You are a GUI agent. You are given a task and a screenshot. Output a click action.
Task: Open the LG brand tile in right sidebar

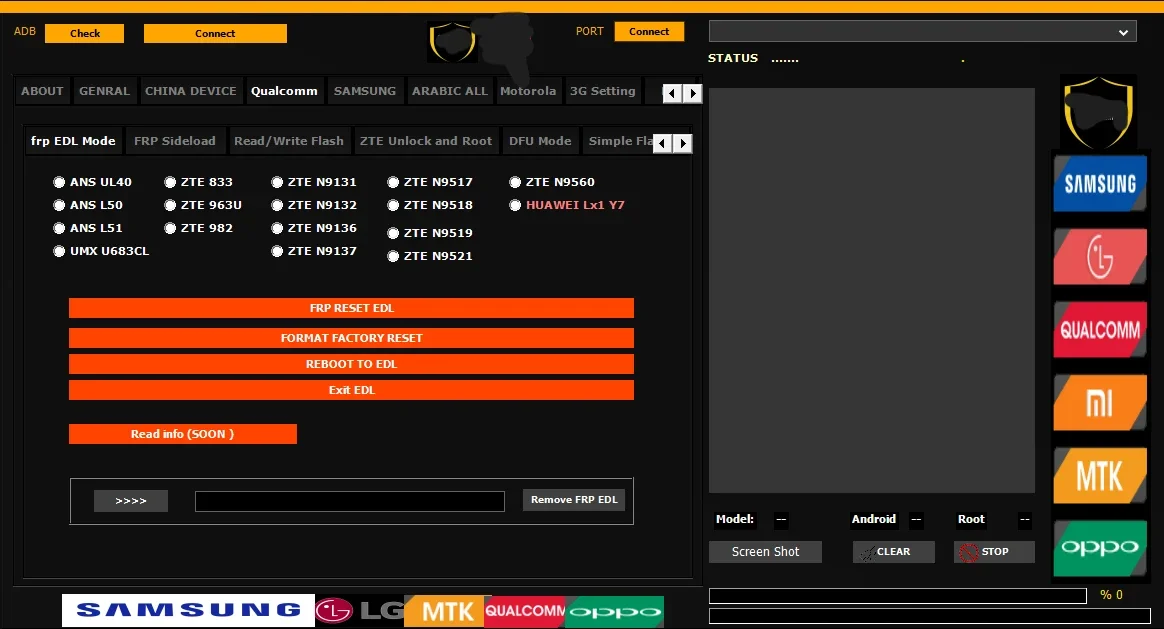click(1099, 257)
